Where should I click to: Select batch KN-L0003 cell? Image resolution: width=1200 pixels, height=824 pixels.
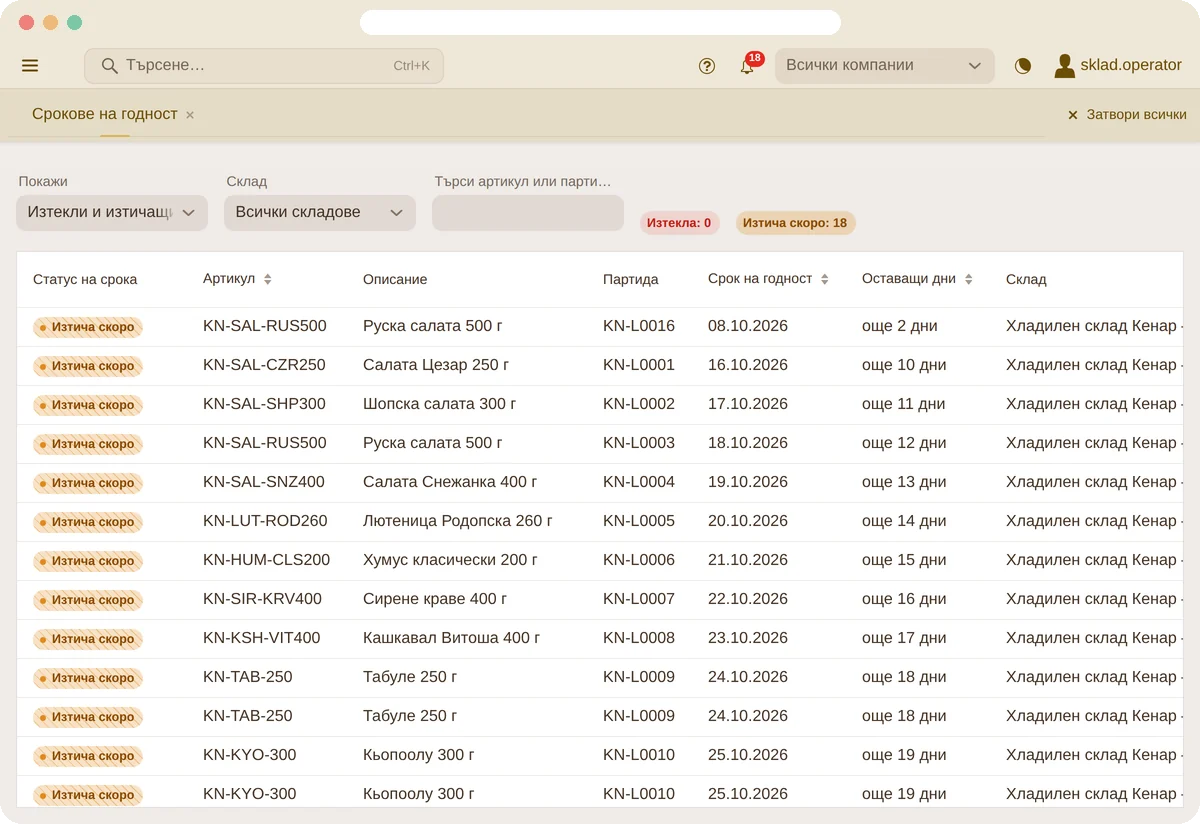click(x=639, y=443)
